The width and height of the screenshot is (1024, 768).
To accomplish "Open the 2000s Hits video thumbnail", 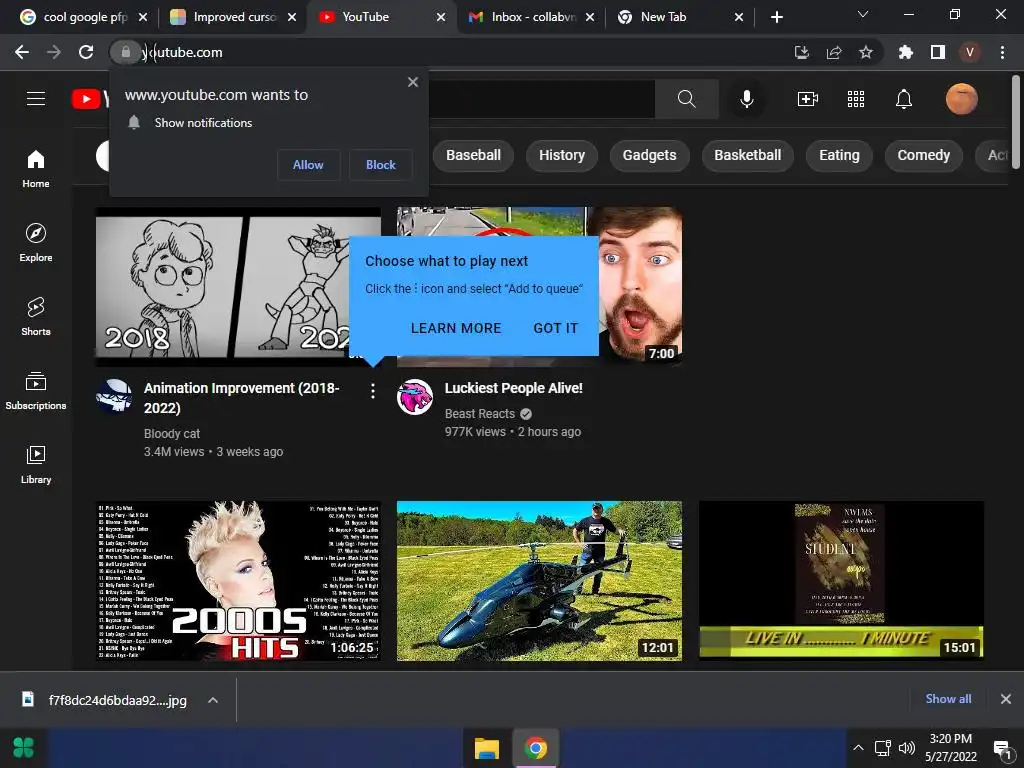I will [x=238, y=581].
